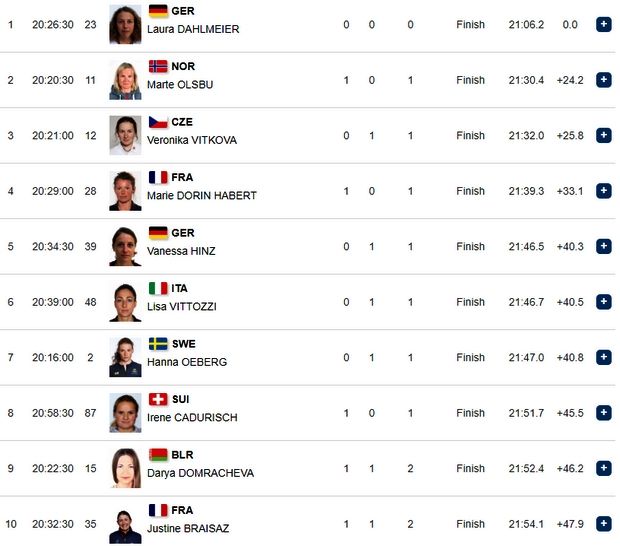Open Hanna OEBERG's profile link

point(187,362)
